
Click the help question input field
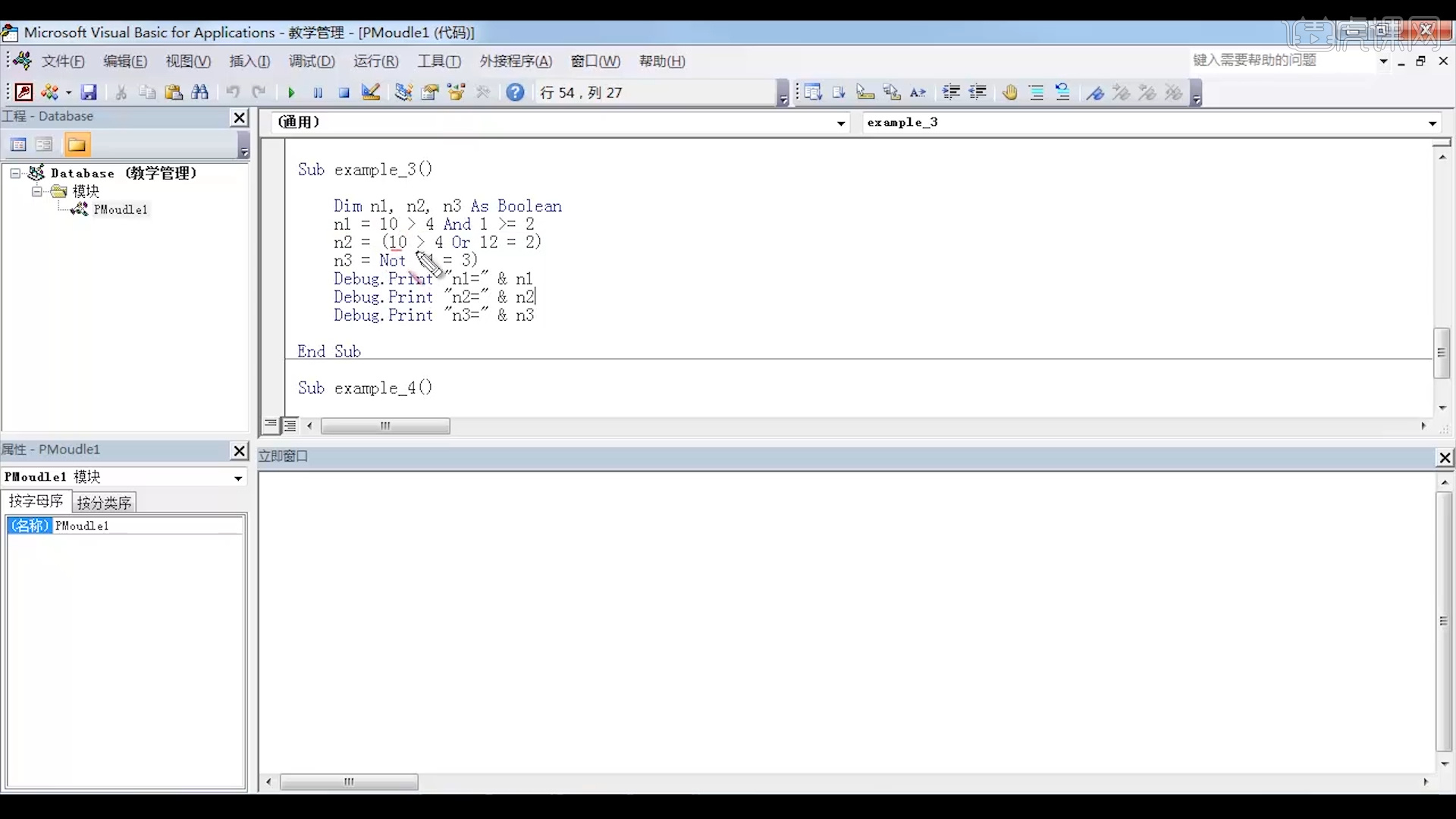tap(1282, 61)
